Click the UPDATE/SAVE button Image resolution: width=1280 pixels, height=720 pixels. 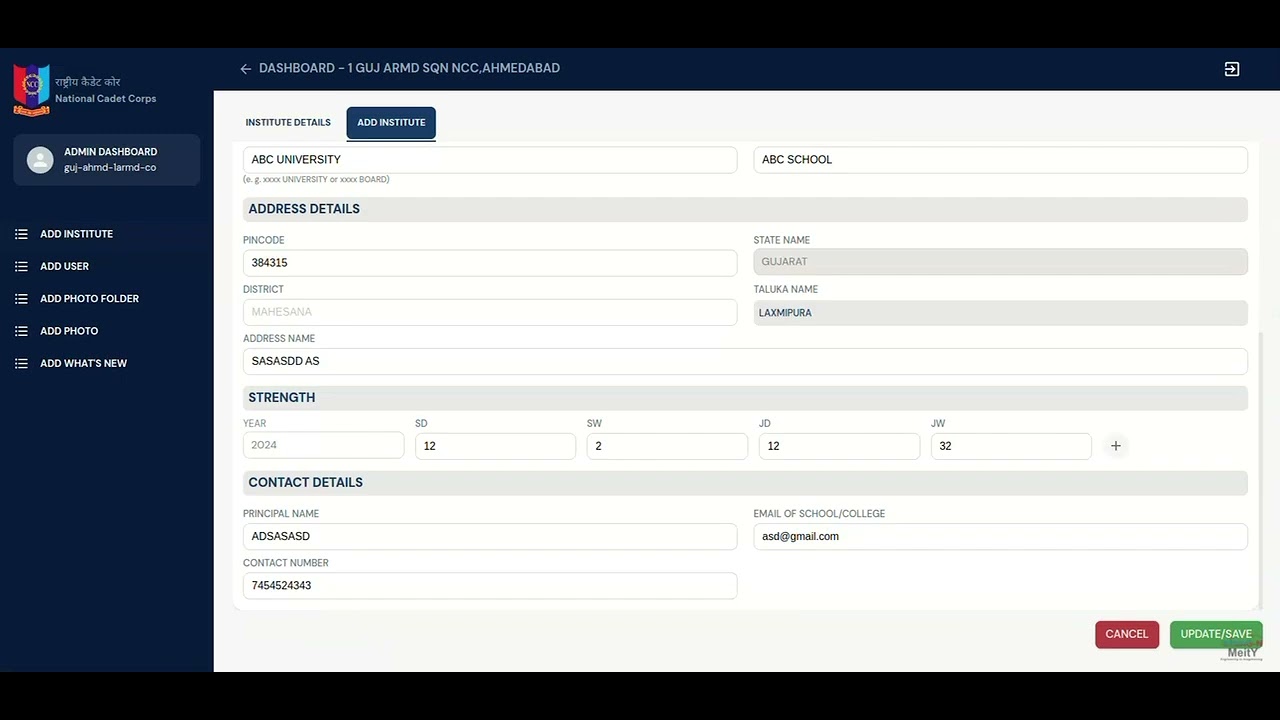[1216, 634]
